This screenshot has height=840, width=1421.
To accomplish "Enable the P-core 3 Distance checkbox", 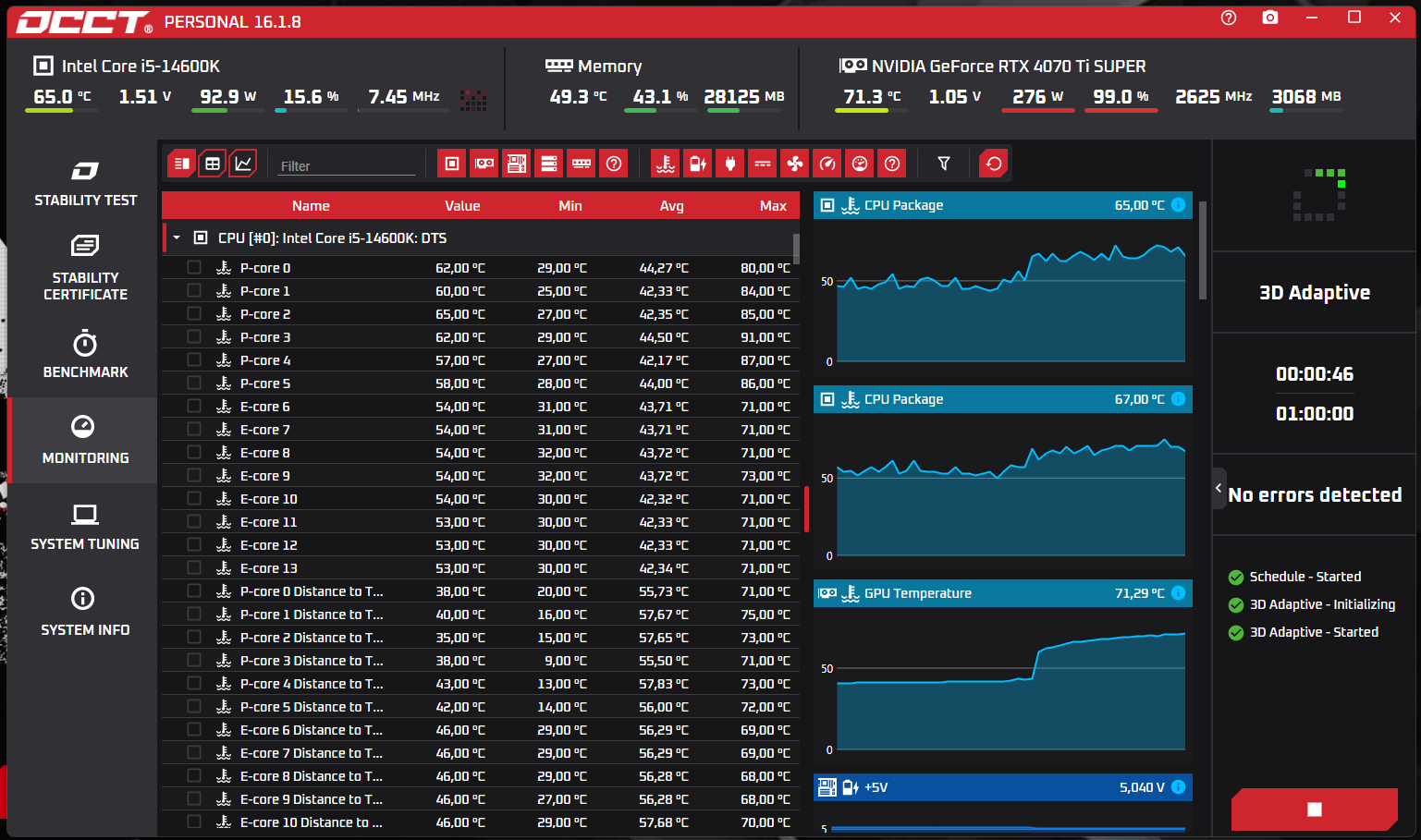I will 194,660.
